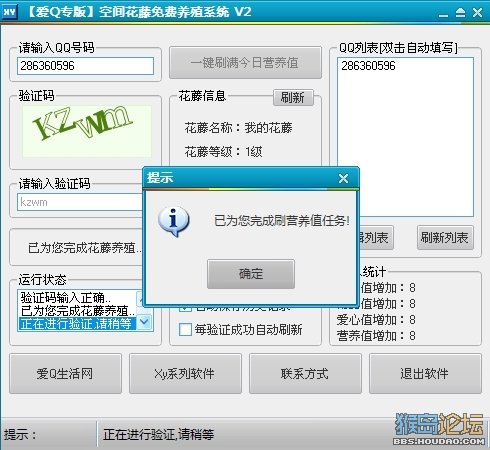
Task: Click the 请输入验证码 input field
Action: coord(80,202)
